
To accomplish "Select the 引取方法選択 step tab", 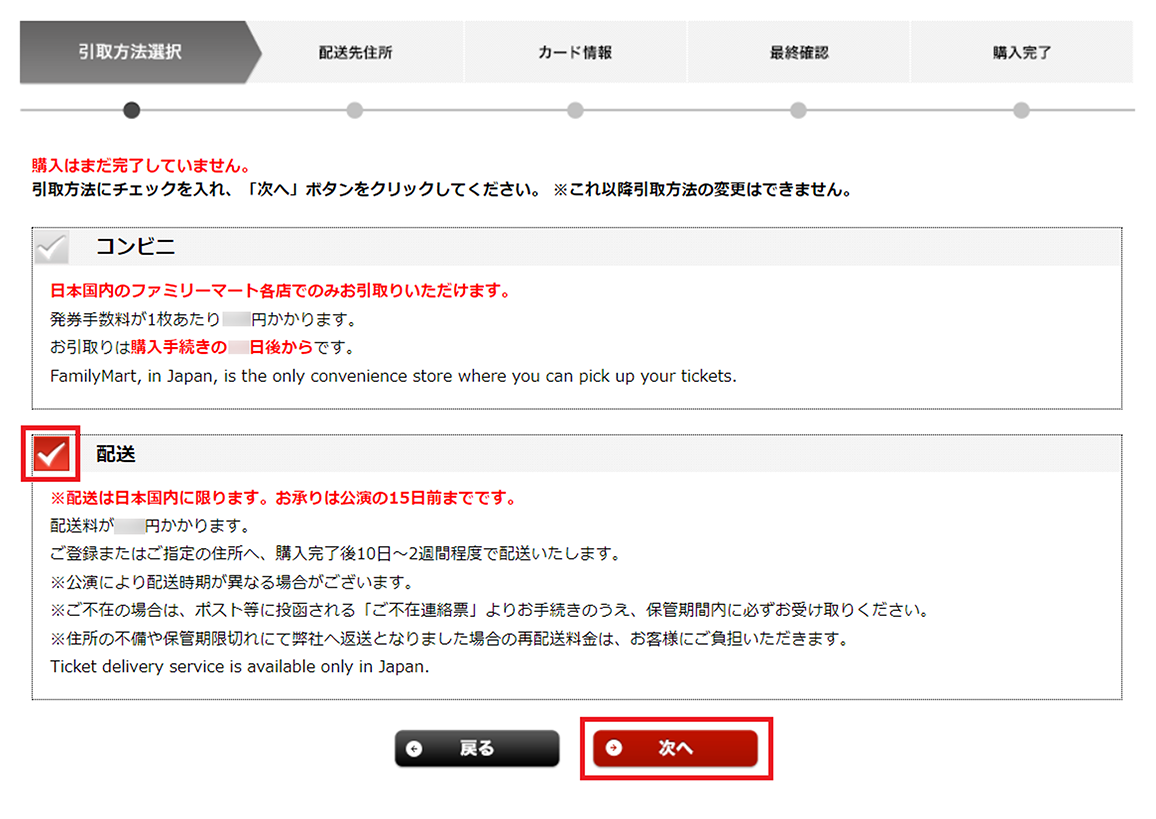I will [130, 52].
